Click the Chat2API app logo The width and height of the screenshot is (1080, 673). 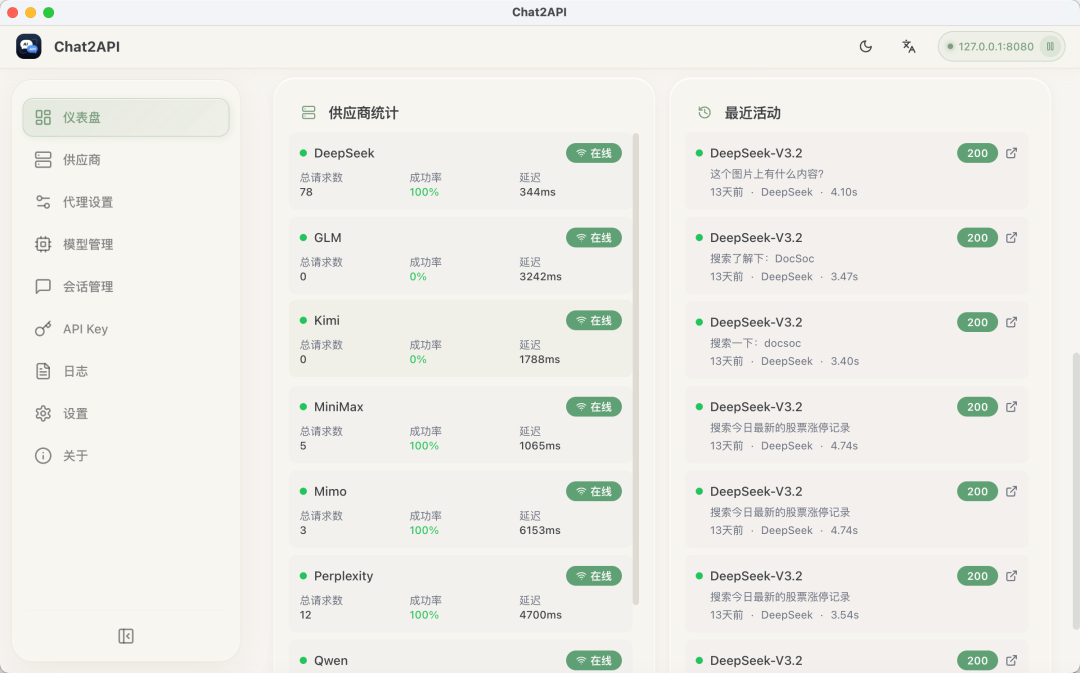pyautogui.click(x=29, y=46)
